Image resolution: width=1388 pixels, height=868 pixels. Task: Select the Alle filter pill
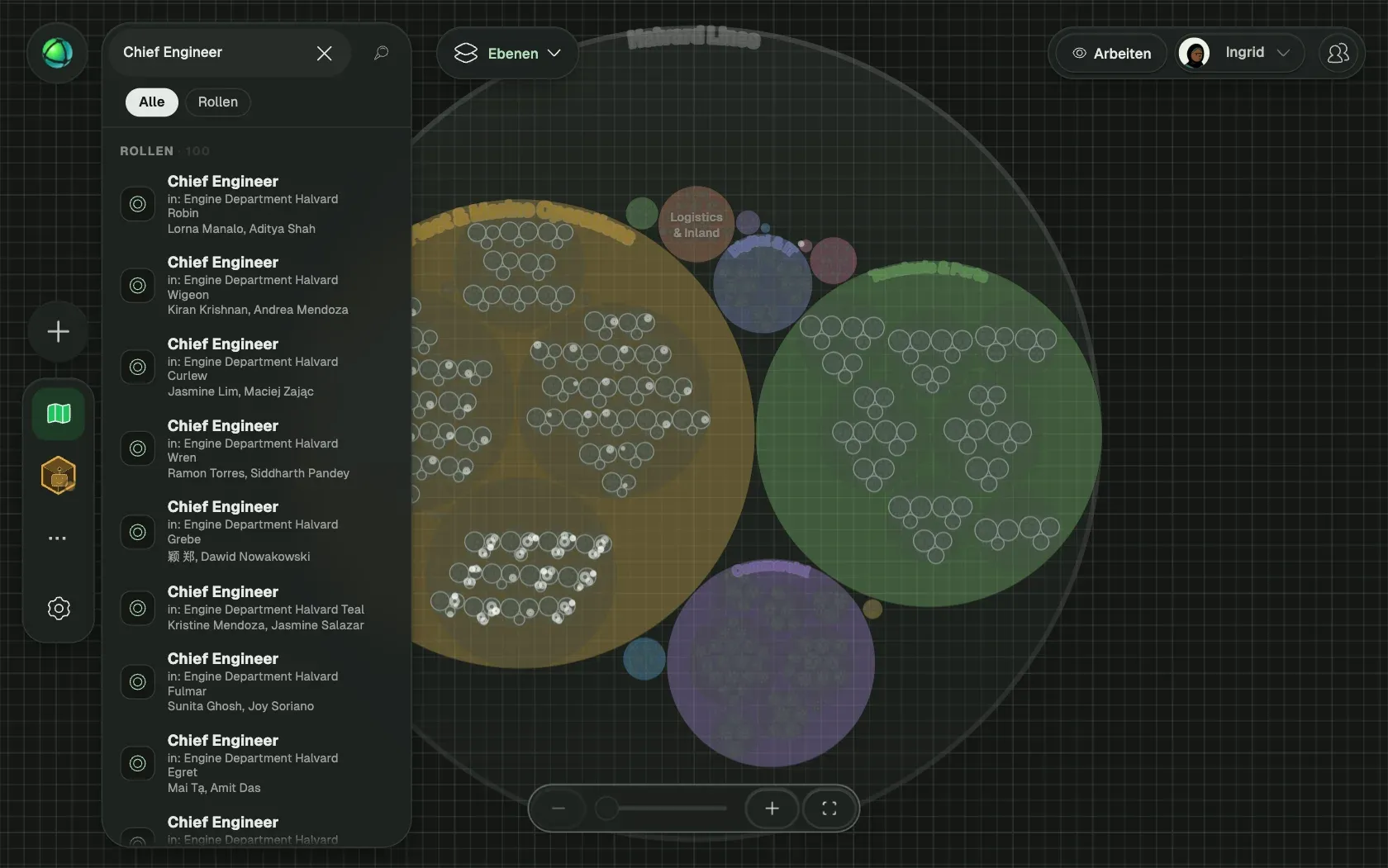tap(152, 102)
